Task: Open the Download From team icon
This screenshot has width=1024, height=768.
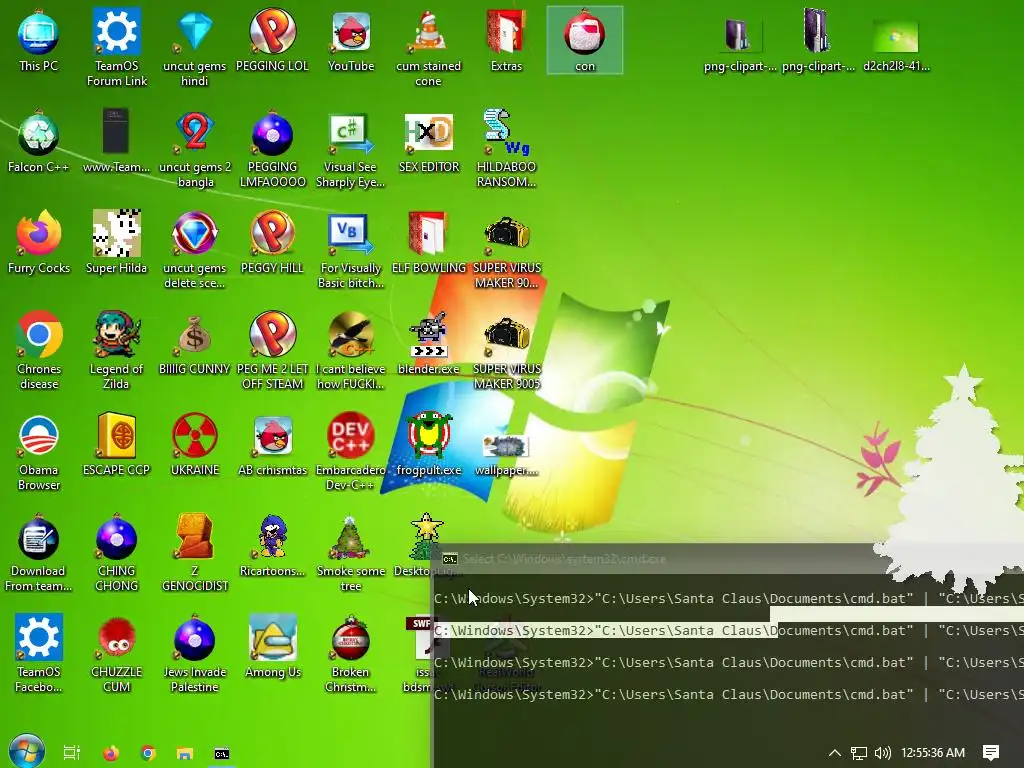Action: coord(39,537)
